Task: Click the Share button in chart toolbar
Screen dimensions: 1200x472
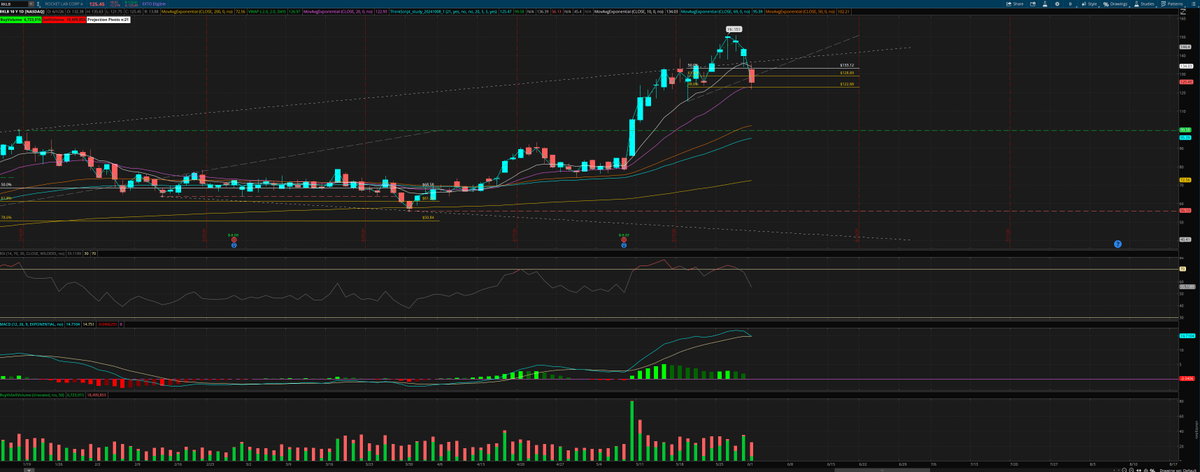Action: [1015, 4]
